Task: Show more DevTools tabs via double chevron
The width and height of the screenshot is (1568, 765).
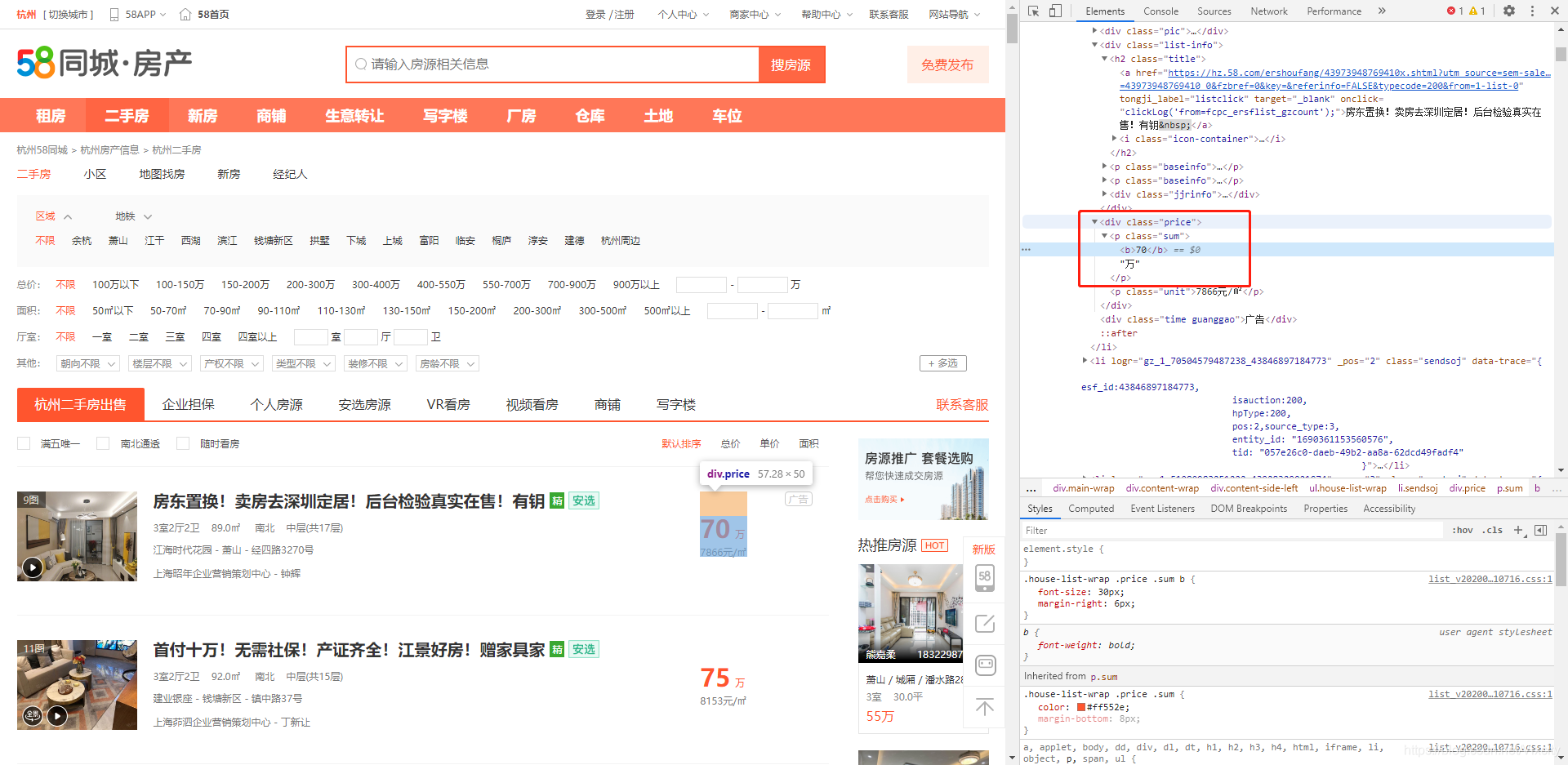Action: (1382, 11)
